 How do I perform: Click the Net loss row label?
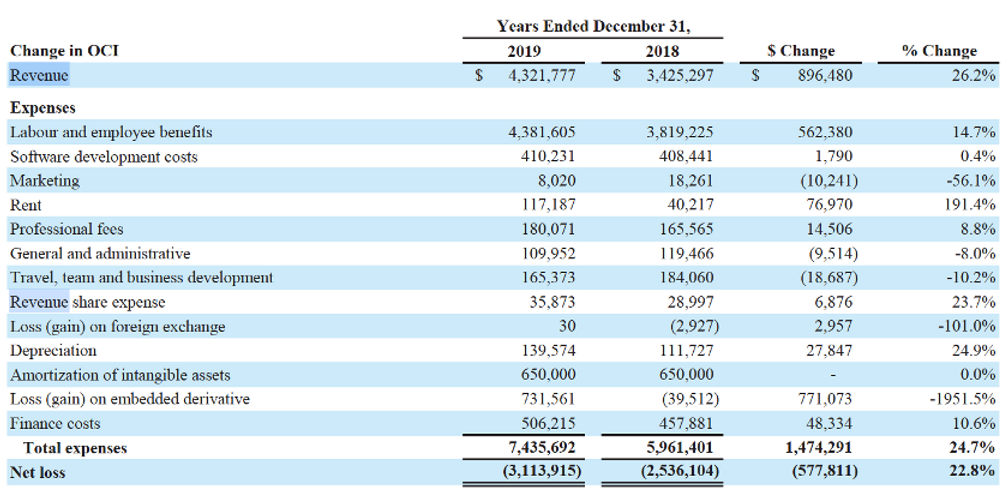(x=37, y=473)
